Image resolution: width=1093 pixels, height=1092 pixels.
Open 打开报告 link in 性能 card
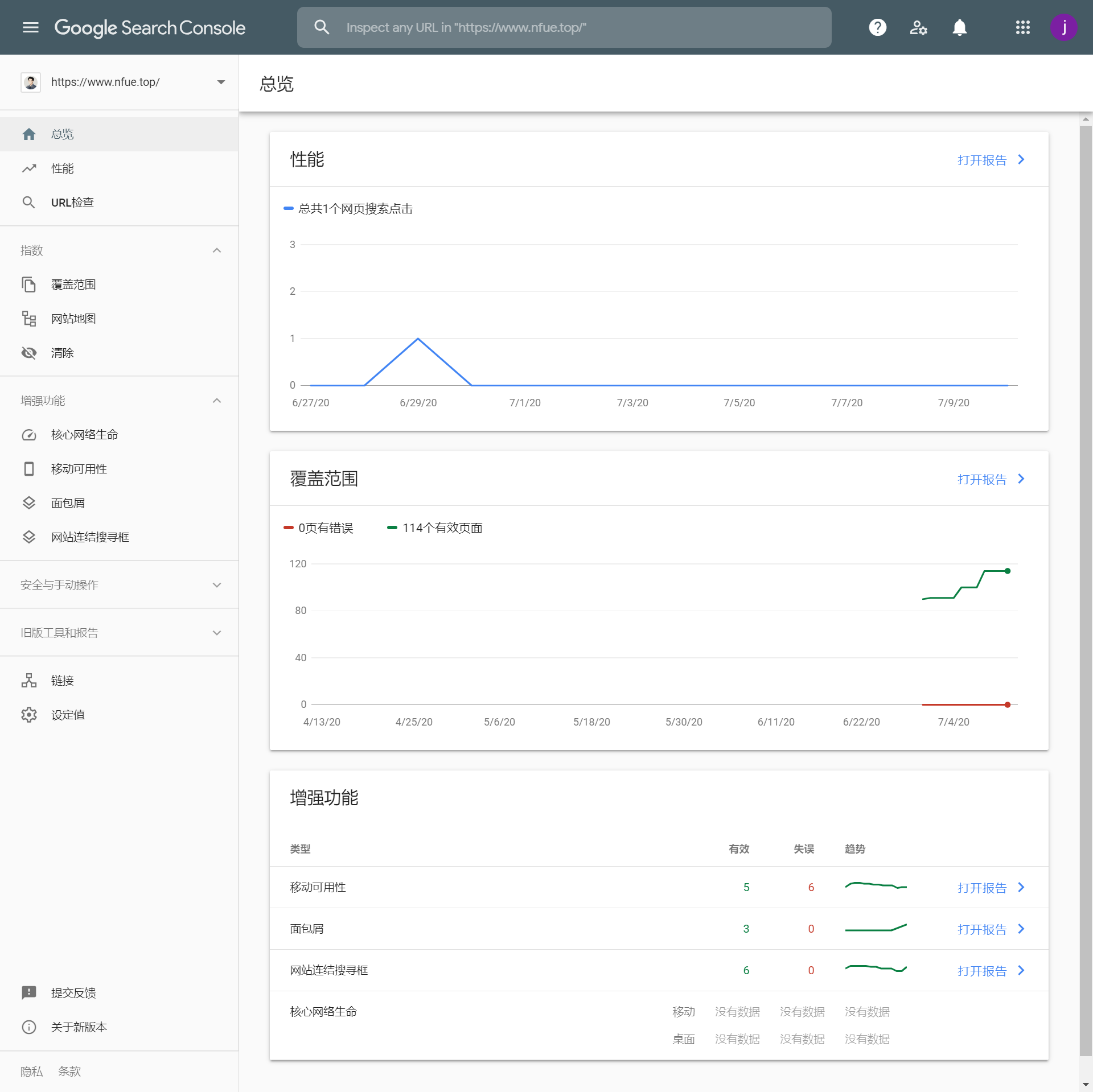(991, 160)
